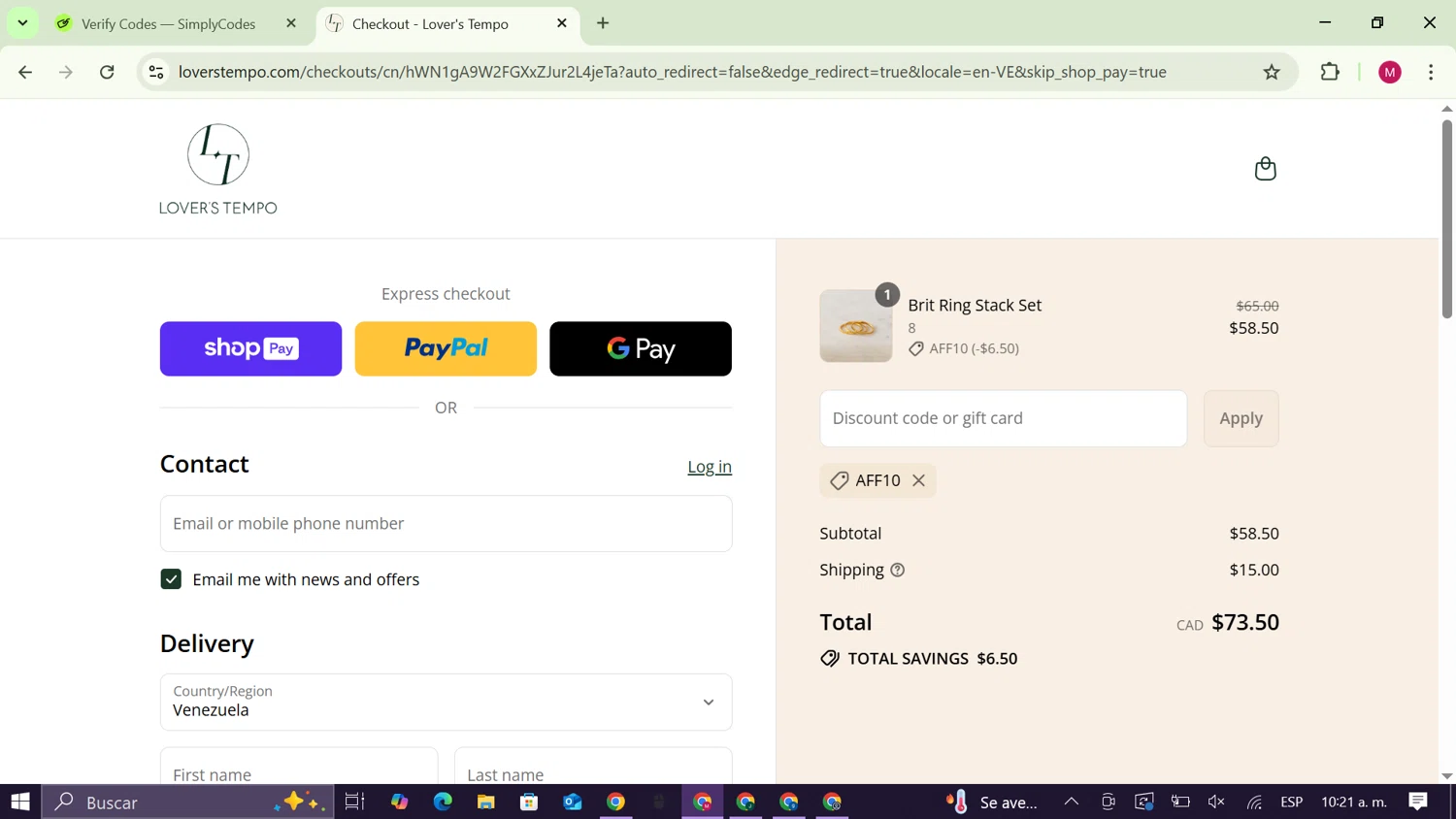Viewport: 1456px width, 819px height.
Task: Show hidden system tray icons
Action: tap(1071, 802)
